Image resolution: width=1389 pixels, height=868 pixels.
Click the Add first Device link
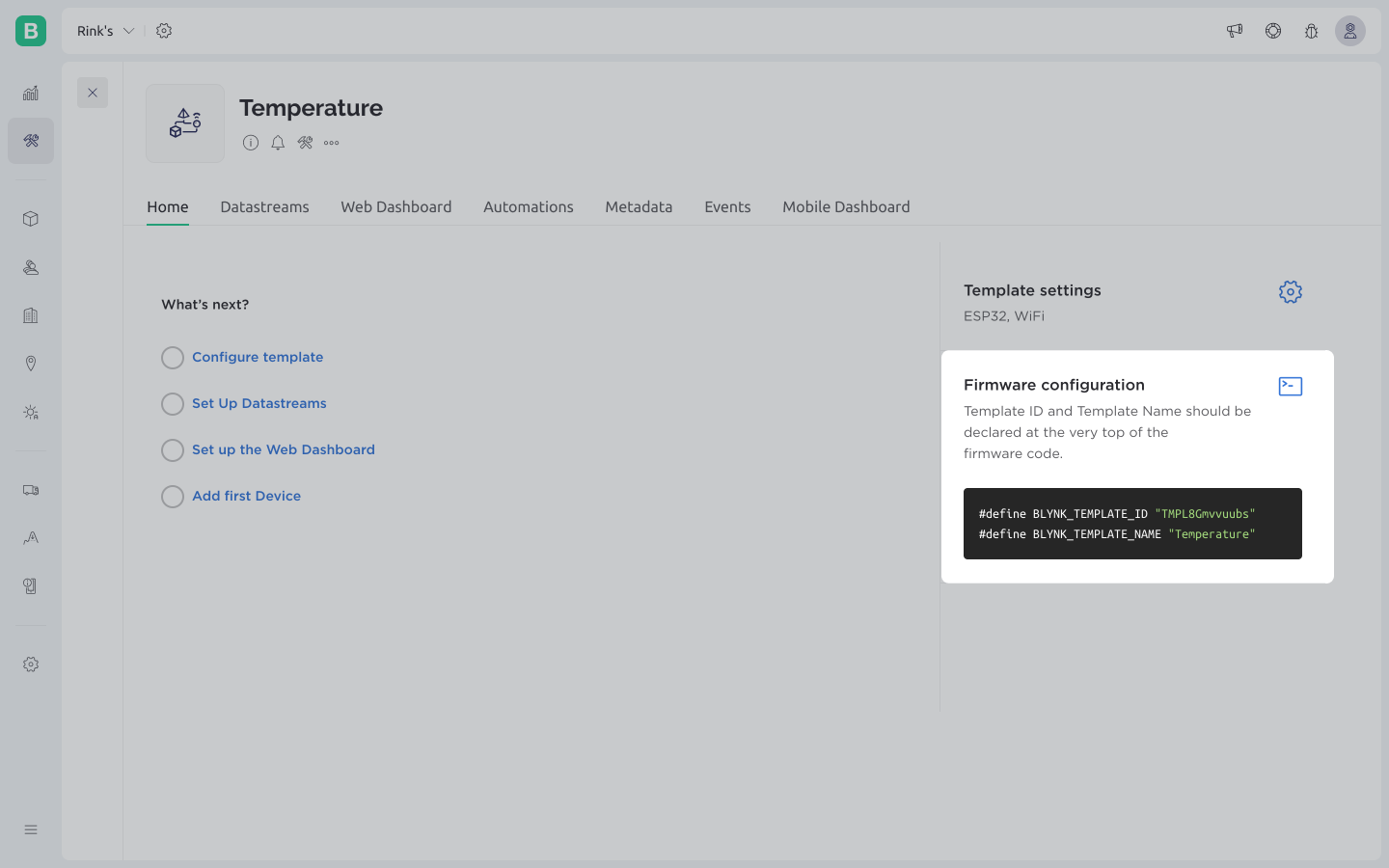246,496
